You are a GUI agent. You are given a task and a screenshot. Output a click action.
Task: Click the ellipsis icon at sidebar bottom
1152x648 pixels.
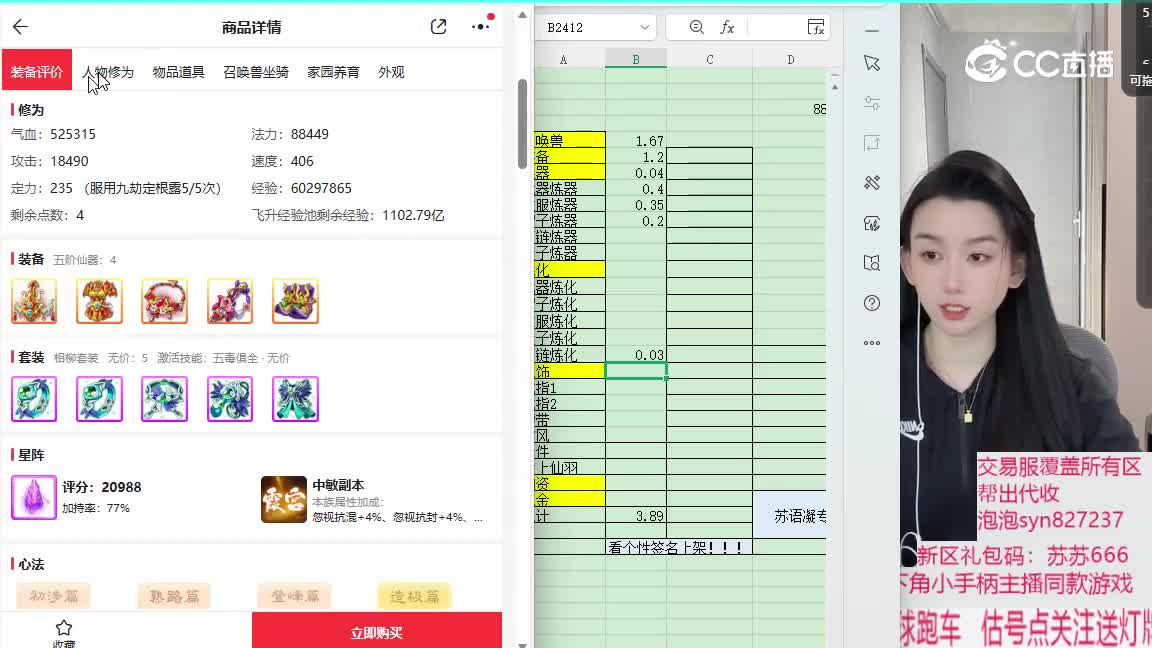pyautogui.click(x=871, y=343)
